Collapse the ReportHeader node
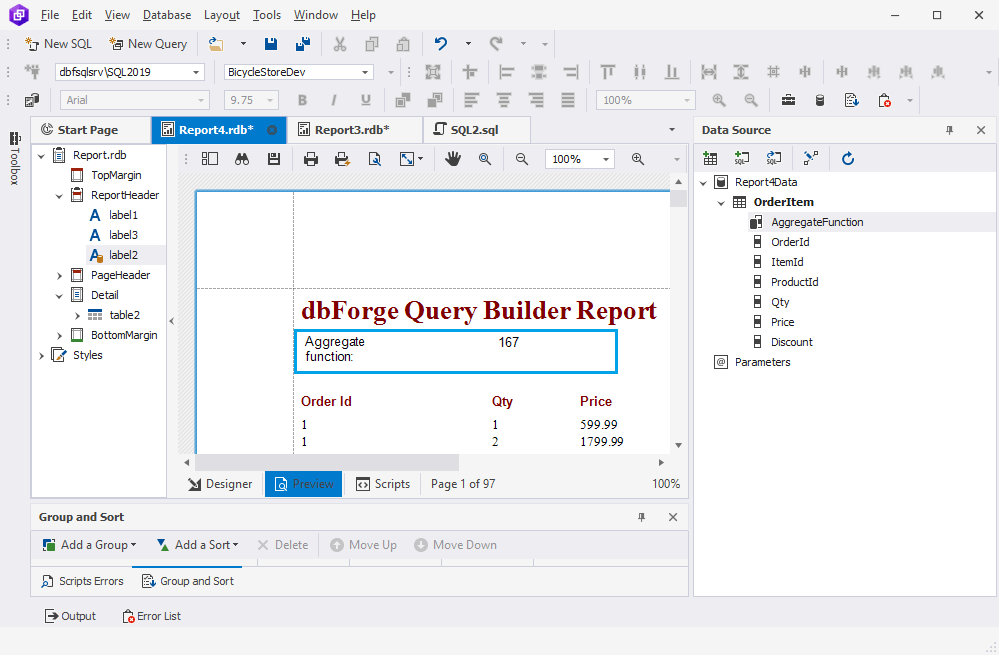999x655 pixels. coord(59,196)
